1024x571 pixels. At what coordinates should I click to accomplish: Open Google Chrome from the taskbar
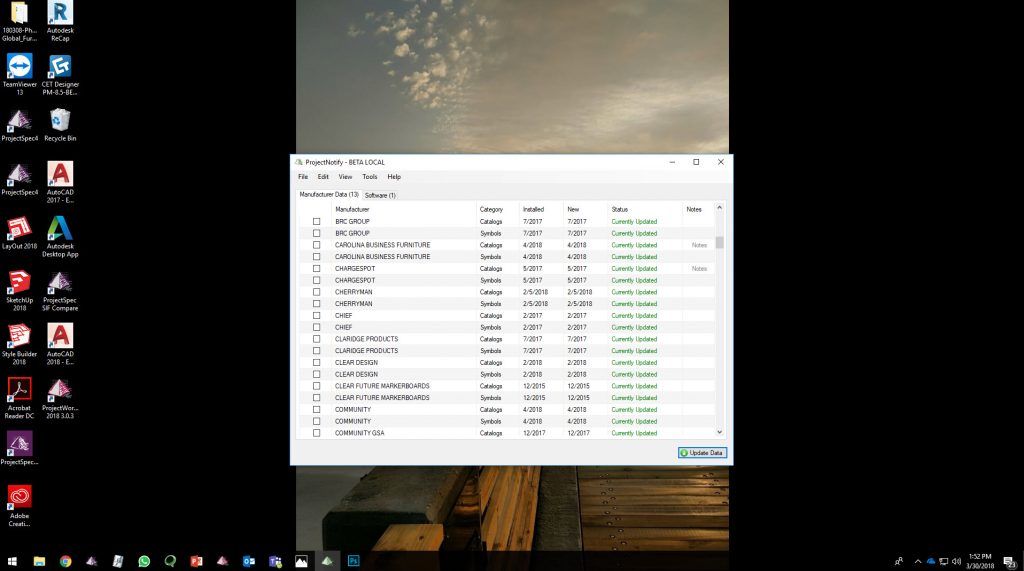[x=65, y=561]
